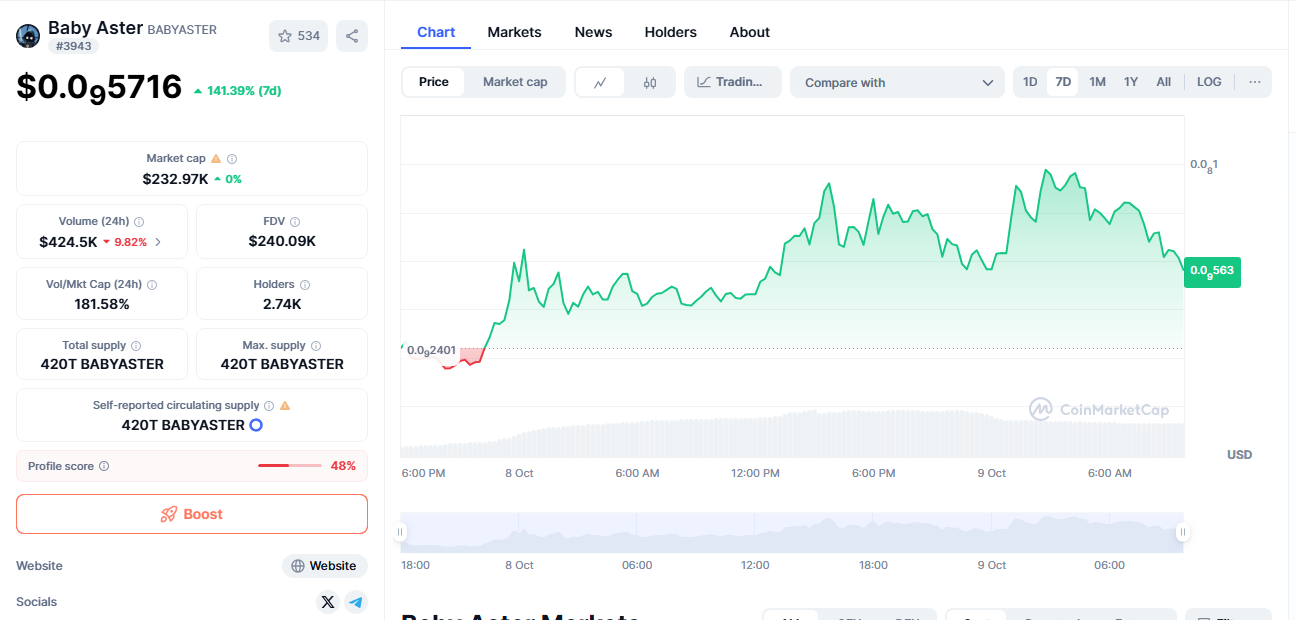The height and width of the screenshot is (620, 1296).
Task: Open the X (Twitter) social link
Action: [328, 602]
